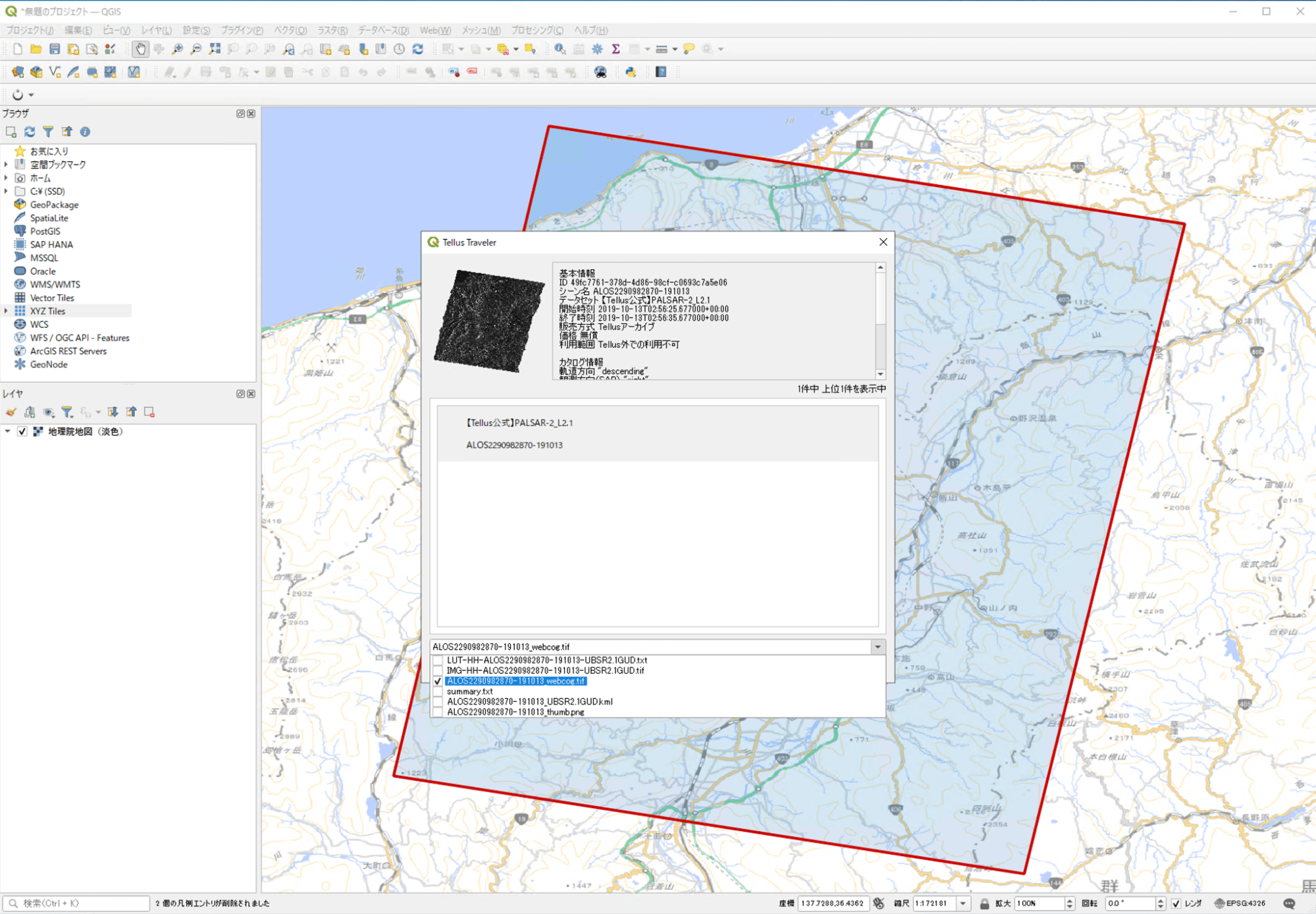The width and height of the screenshot is (1316, 914).
Task: Open the file selection combo box arrow
Action: [x=878, y=647]
